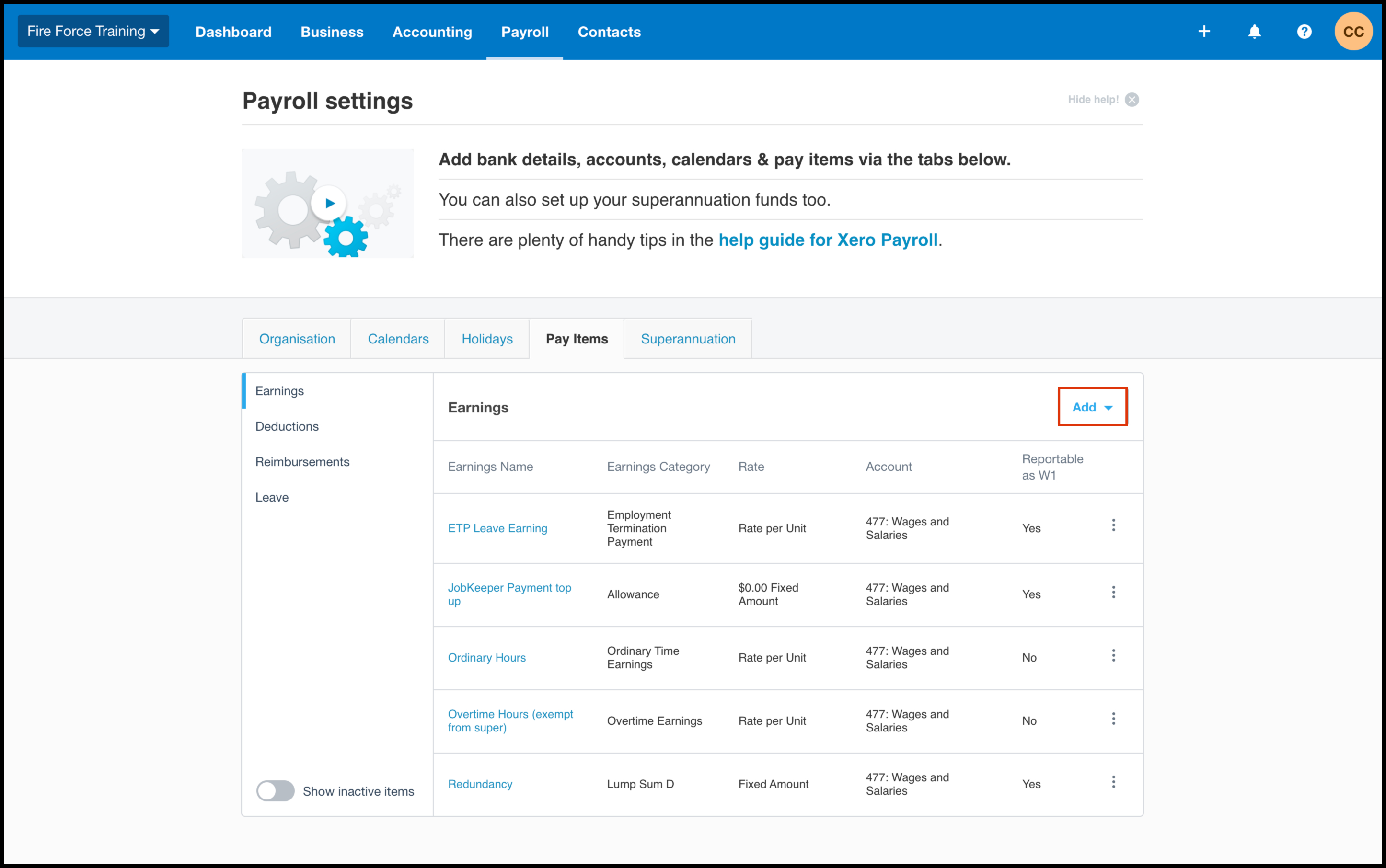Expand the Add earnings dropdown
This screenshot has height=868, width=1386.
point(1092,407)
